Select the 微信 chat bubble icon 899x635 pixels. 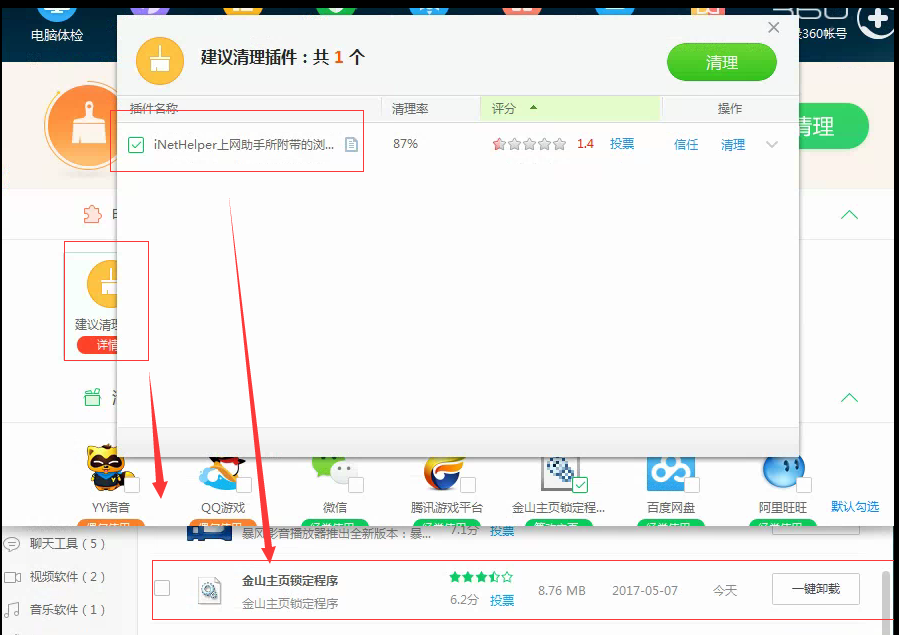[335, 473]
